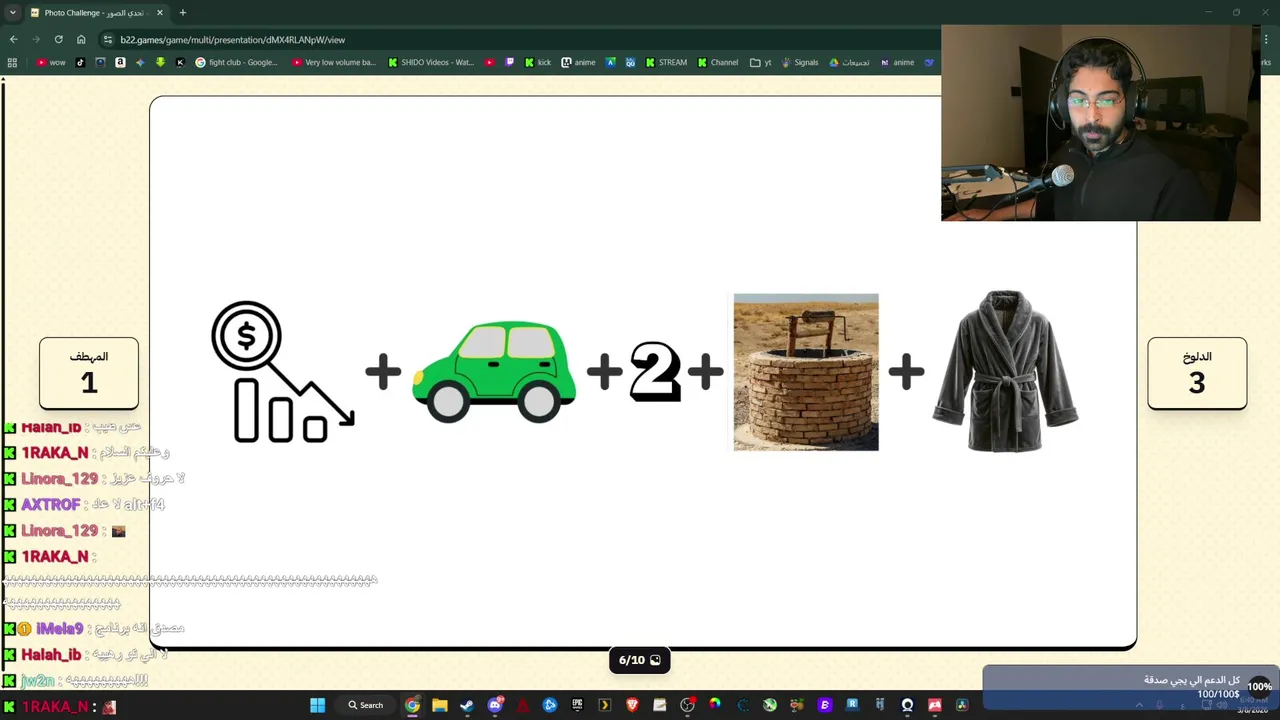Expand the tab search dropdown
Image resolution: width=1280 pixels, height=720 pixels.
(x=12, y=13)
